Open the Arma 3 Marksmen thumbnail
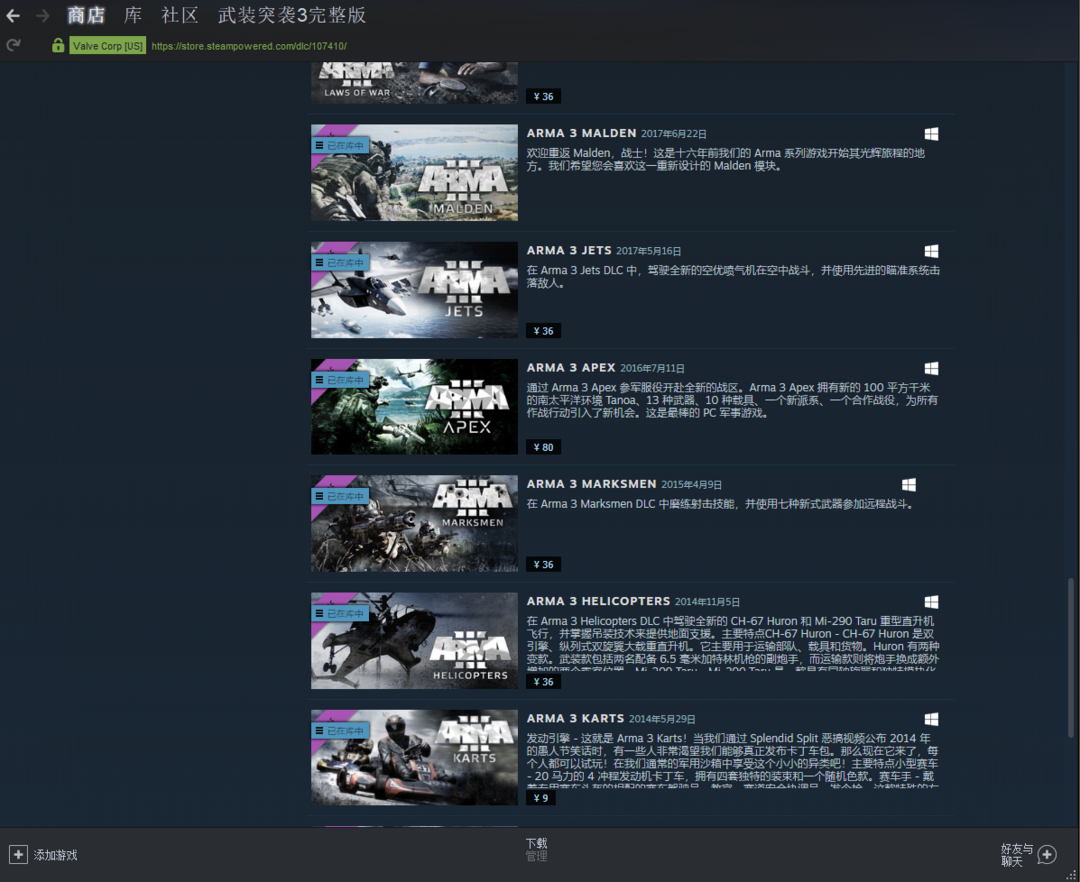The height and width of the screenshot is (882, 1080). click(x=414, y=523)
